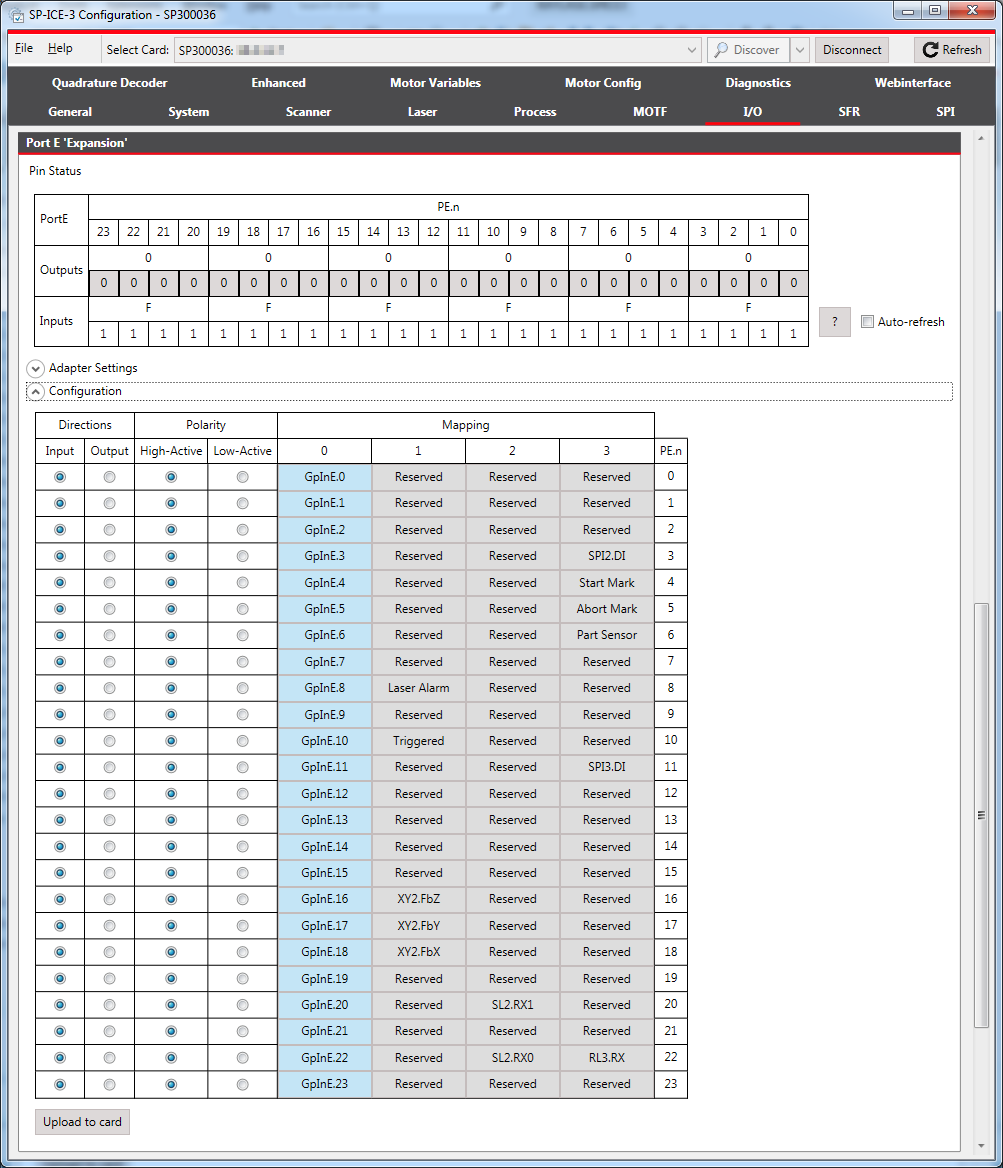Toggle output bit 12 in the Outputs row
1003x1168 pixels.
[x=434, y=282]
